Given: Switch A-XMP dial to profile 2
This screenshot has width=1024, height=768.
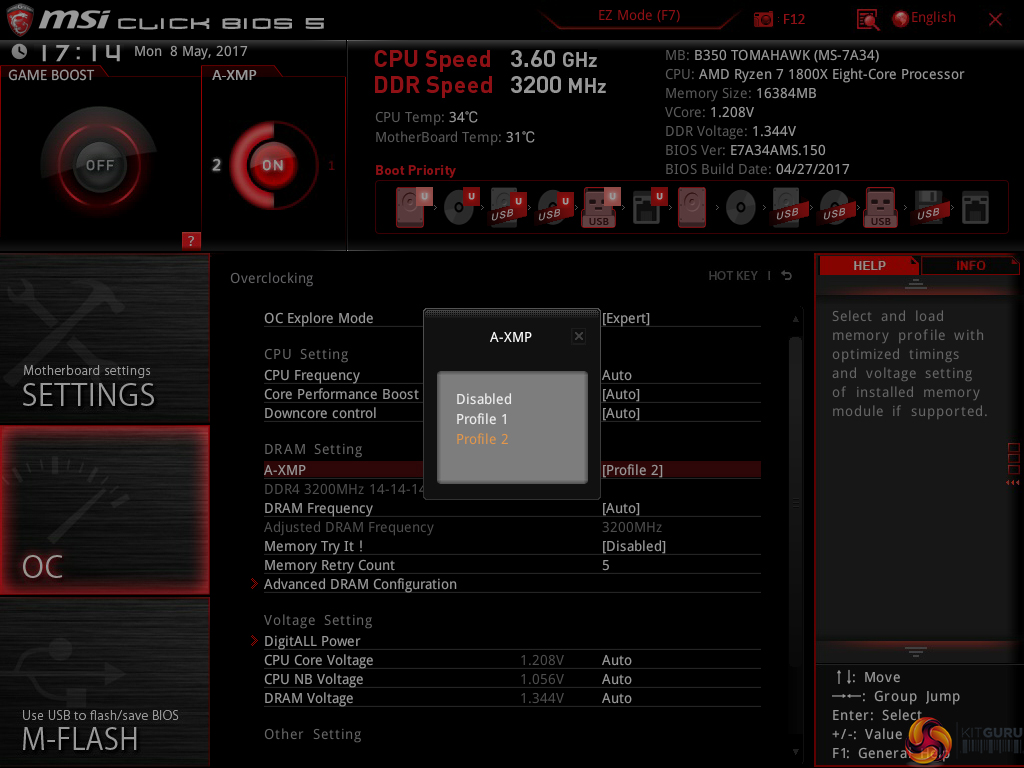Looking at the screenshot, I should coord(216,165).
